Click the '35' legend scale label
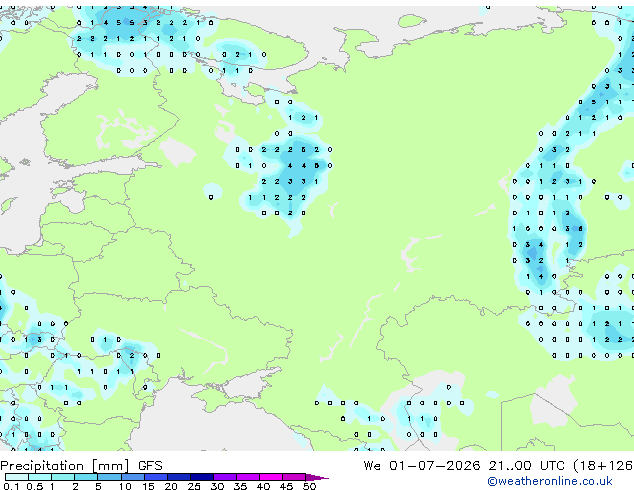Screen dimensions: 634x490 pos(240,486)
